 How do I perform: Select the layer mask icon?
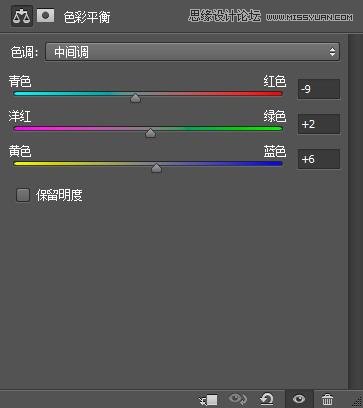46,16
